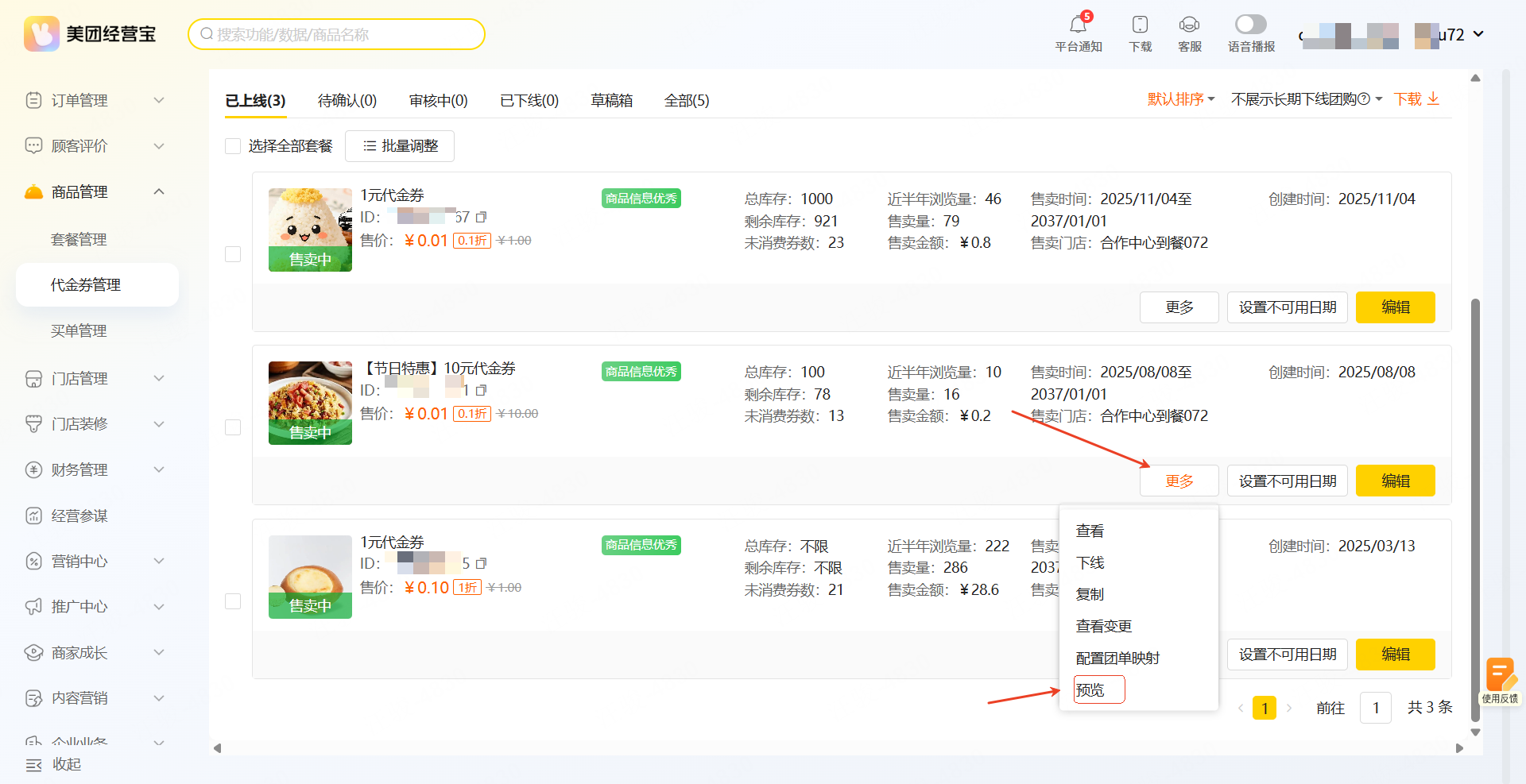Edit the 10元代金券 voucher
The width and height of the screenshot is (1526, 784).
pyautogui.click(x=1396, y=481)
